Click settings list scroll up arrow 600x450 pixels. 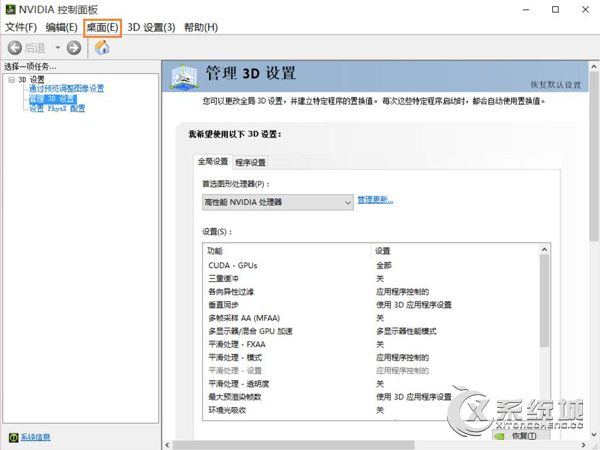click(544, 250)
